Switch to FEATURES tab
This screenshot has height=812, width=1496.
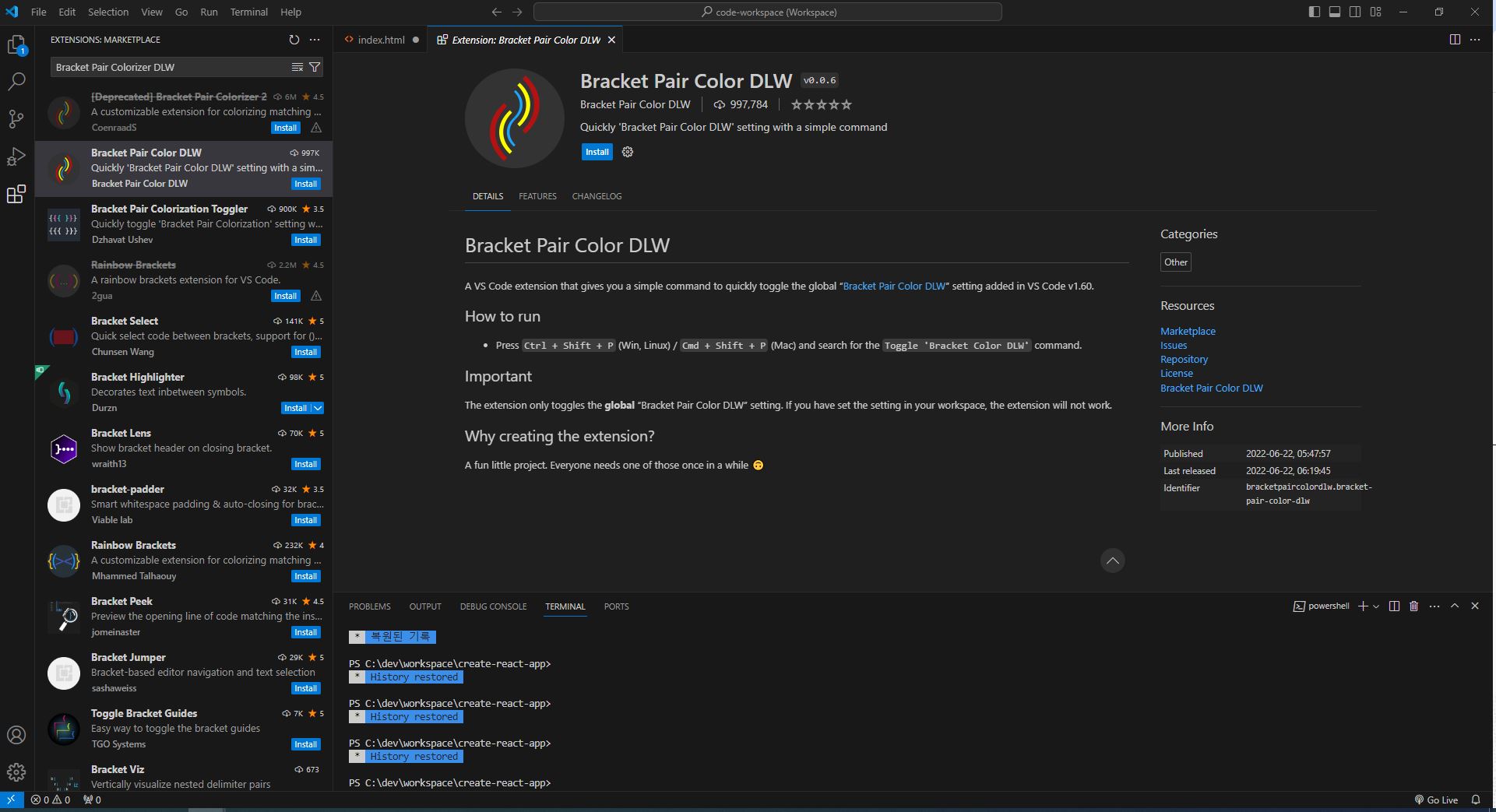pos(537,196)
